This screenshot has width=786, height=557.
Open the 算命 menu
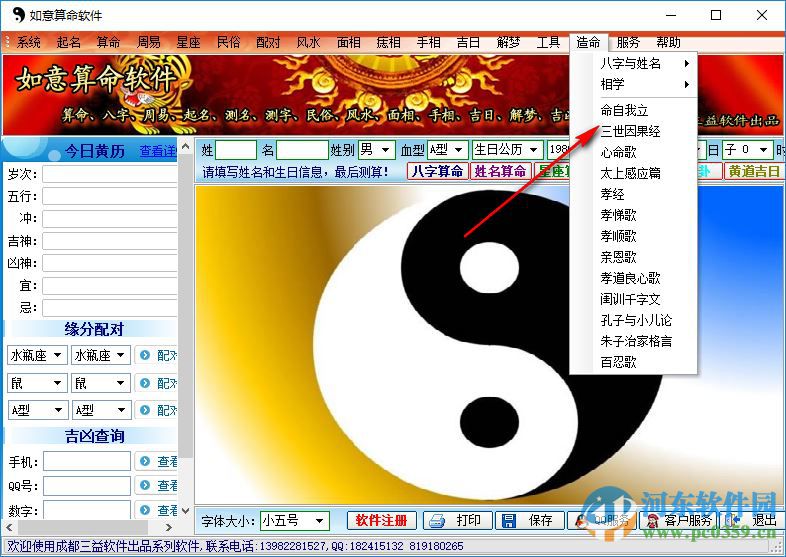108,42
